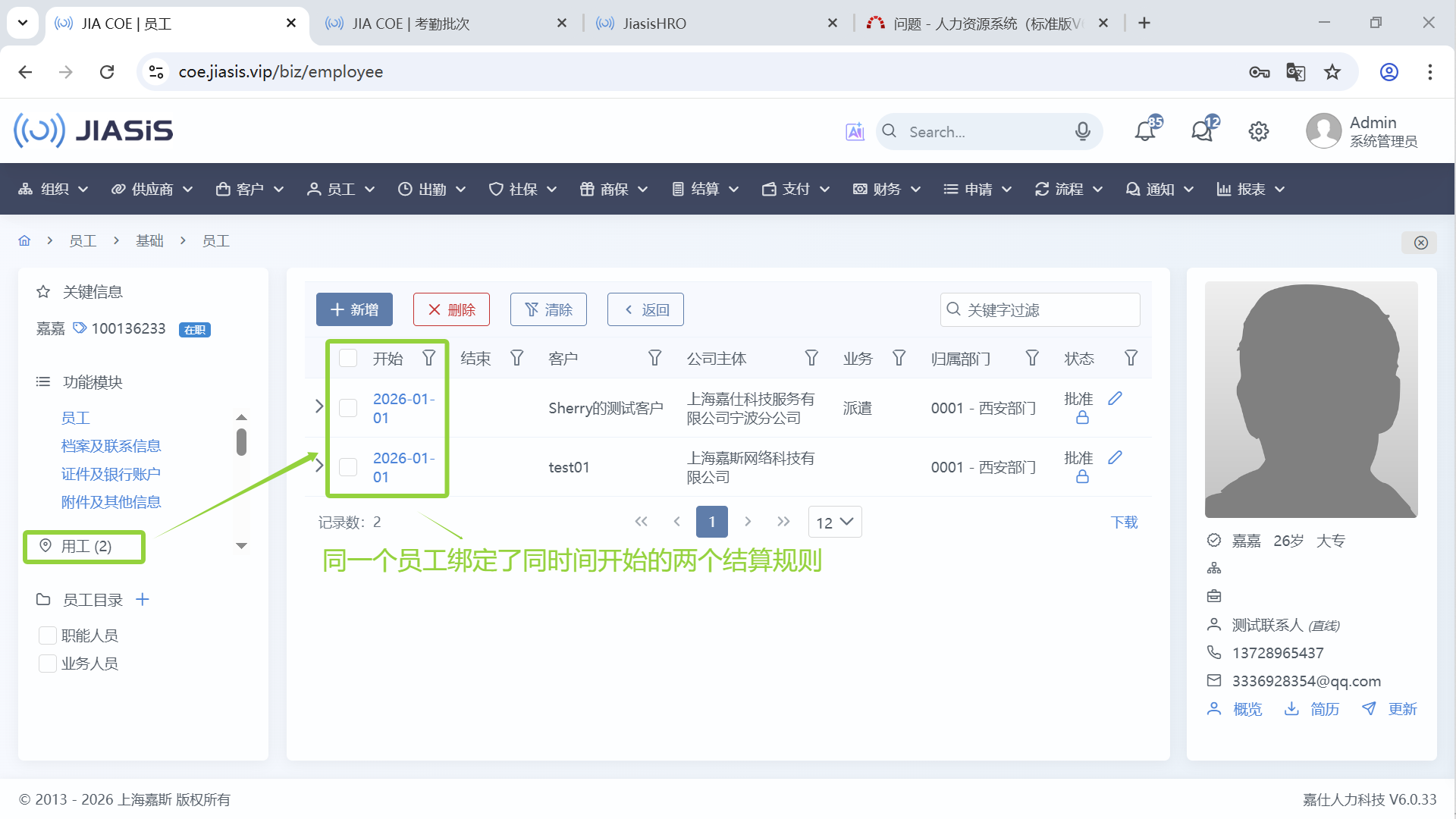1456x819 pixels.
Task: Click edit pencil for Sherry的测试客户 row
Action: (1115, 398)
